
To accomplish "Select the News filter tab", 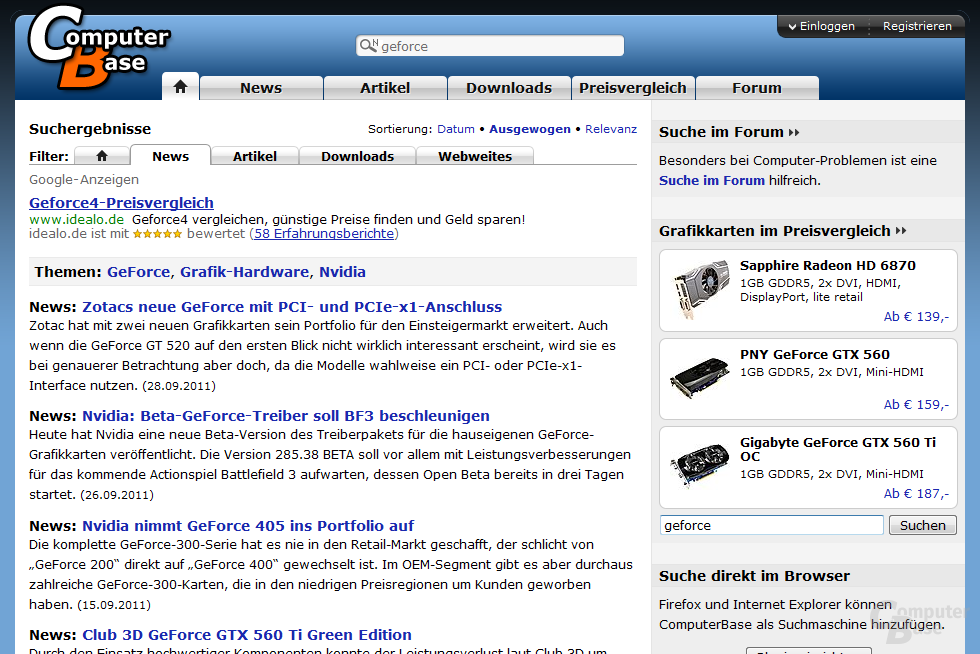I will coord(171,156).
